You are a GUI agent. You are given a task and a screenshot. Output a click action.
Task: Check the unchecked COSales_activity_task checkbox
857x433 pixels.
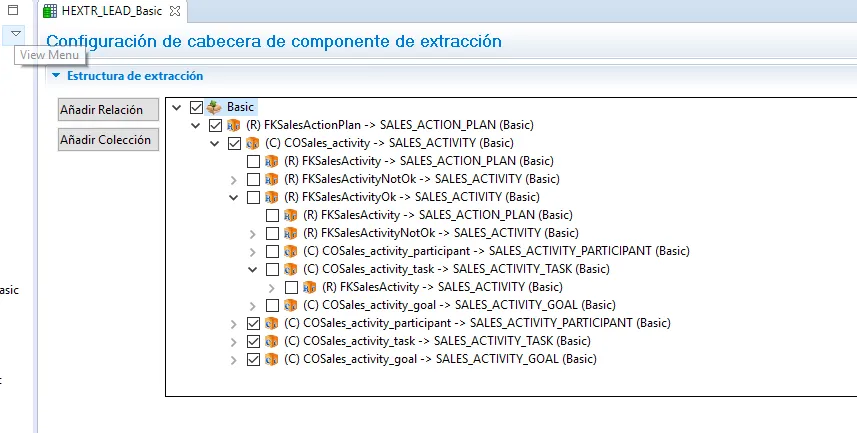272,269
